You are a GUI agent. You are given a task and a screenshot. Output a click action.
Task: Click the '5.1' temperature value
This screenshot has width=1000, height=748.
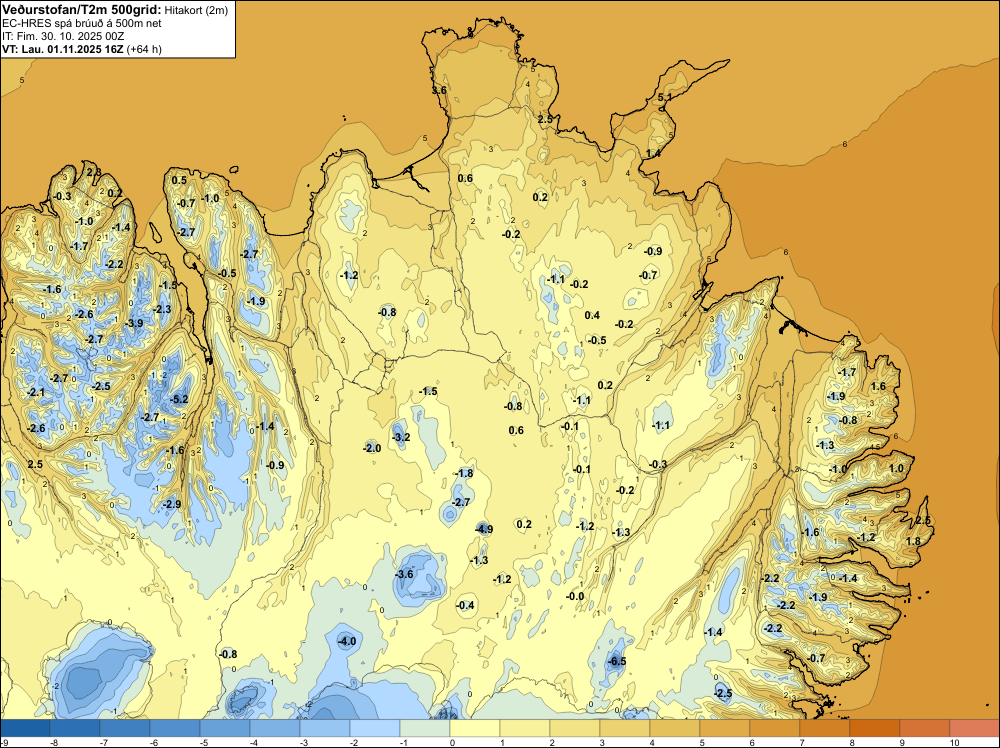click(x=665, y=98)
